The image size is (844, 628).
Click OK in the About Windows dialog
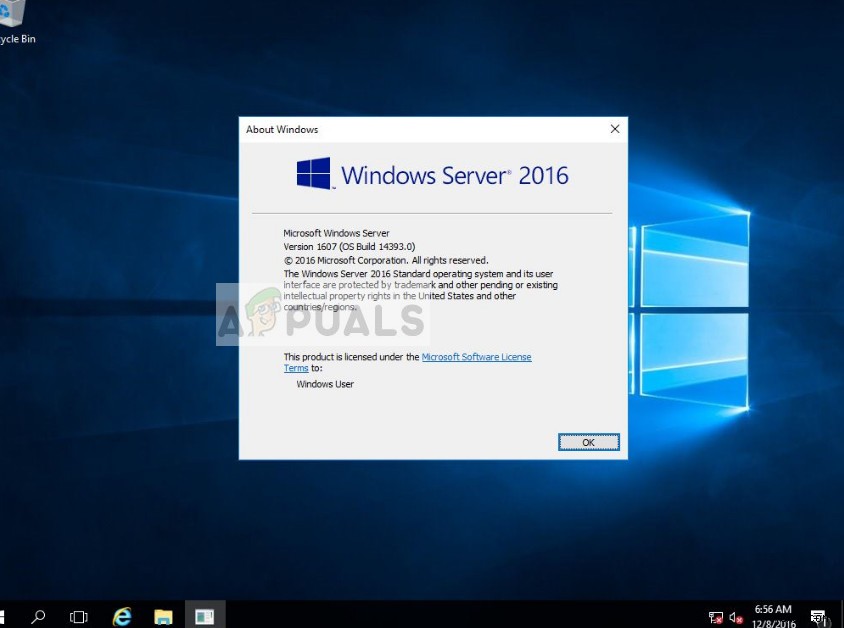[588, 442]
